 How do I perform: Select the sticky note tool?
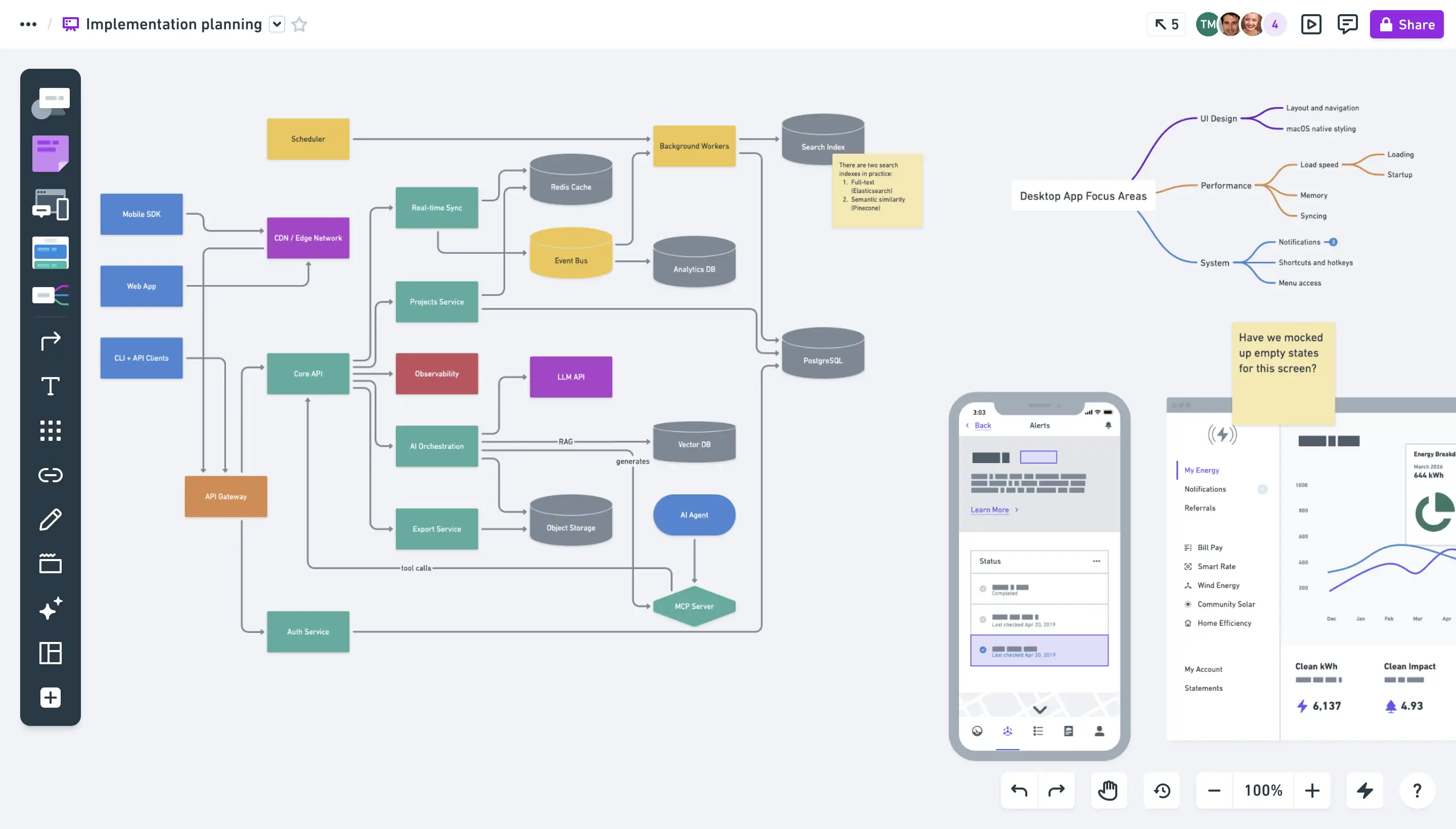tap(50, 153)
